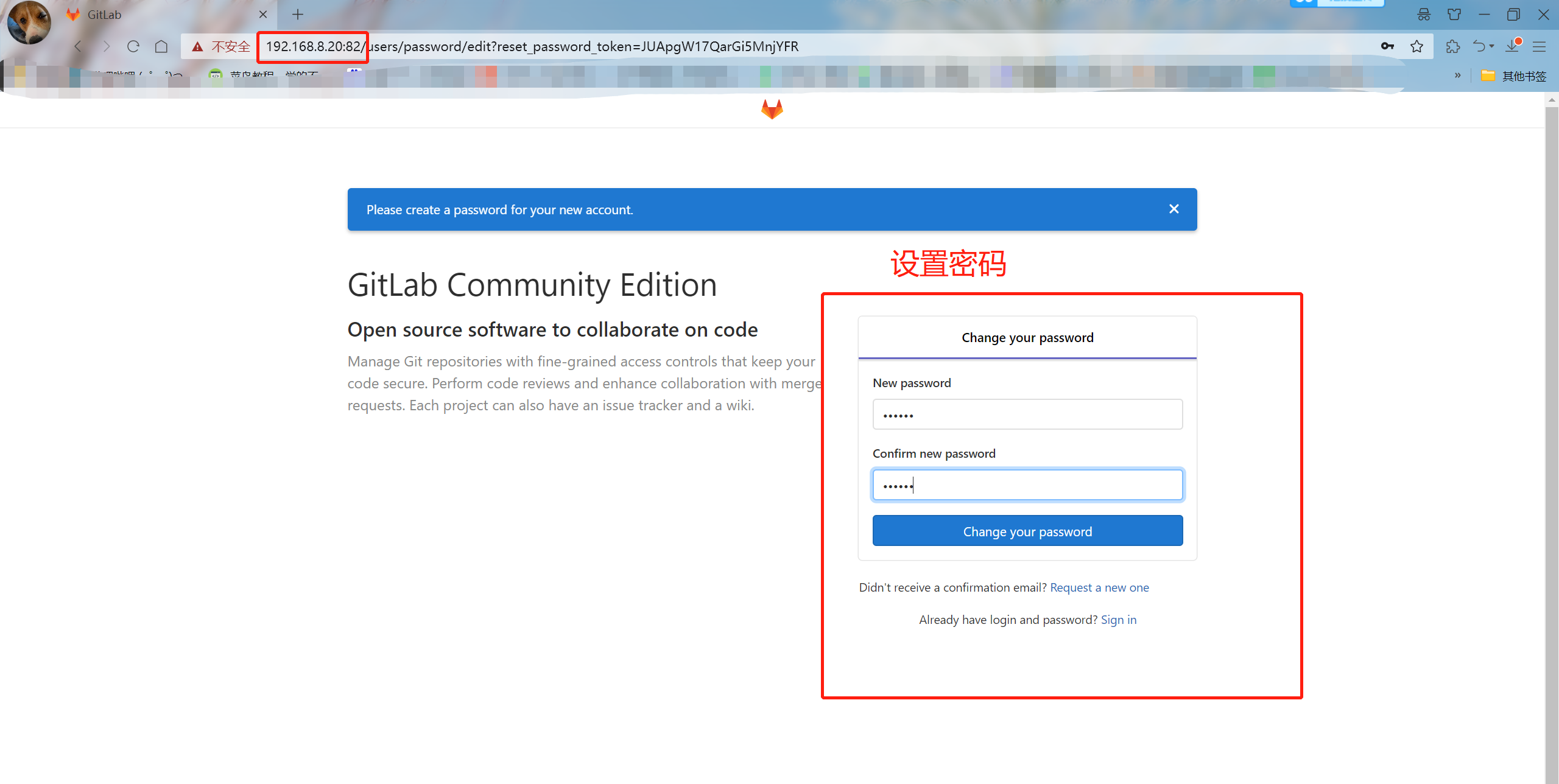Show more bookmarks double chevron

[x=1457, y=75]
